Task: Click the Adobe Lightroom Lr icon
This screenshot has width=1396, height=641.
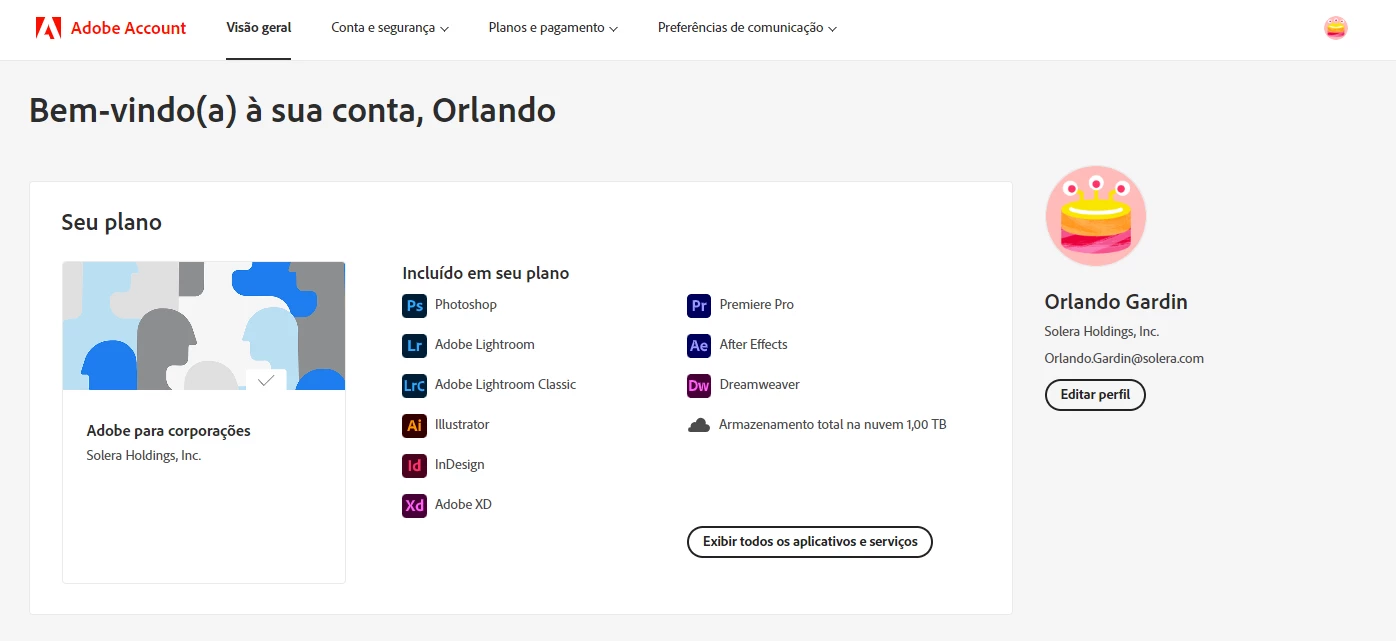Action: tap(414, 345)
